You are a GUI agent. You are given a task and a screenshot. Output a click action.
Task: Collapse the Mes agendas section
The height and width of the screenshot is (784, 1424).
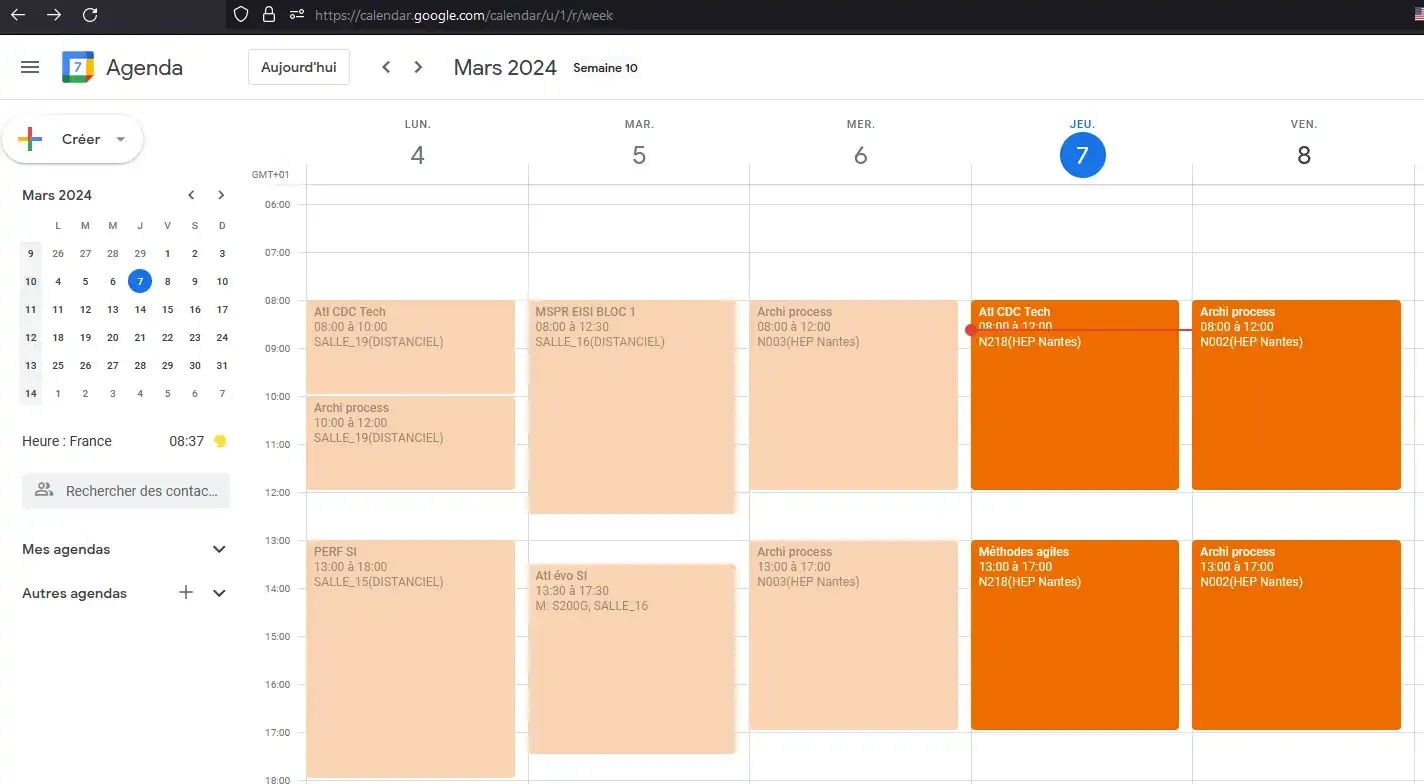pyautogui.click(x=220, y=549)
